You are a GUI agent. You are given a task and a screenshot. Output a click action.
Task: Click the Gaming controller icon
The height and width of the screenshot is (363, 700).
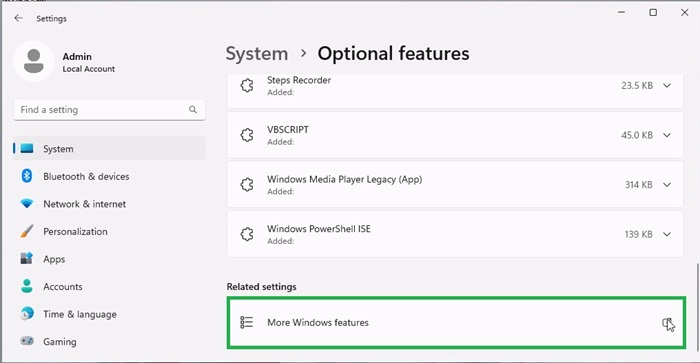27,341
